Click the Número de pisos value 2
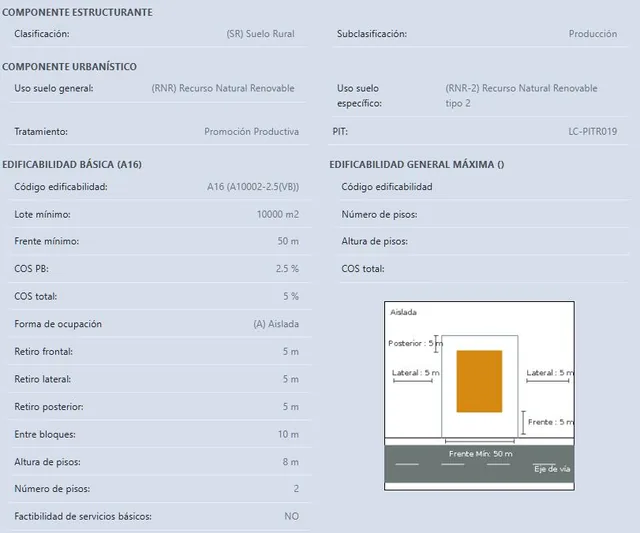The image size is (640, 533). pyautogui.click(x=296, y=489)
